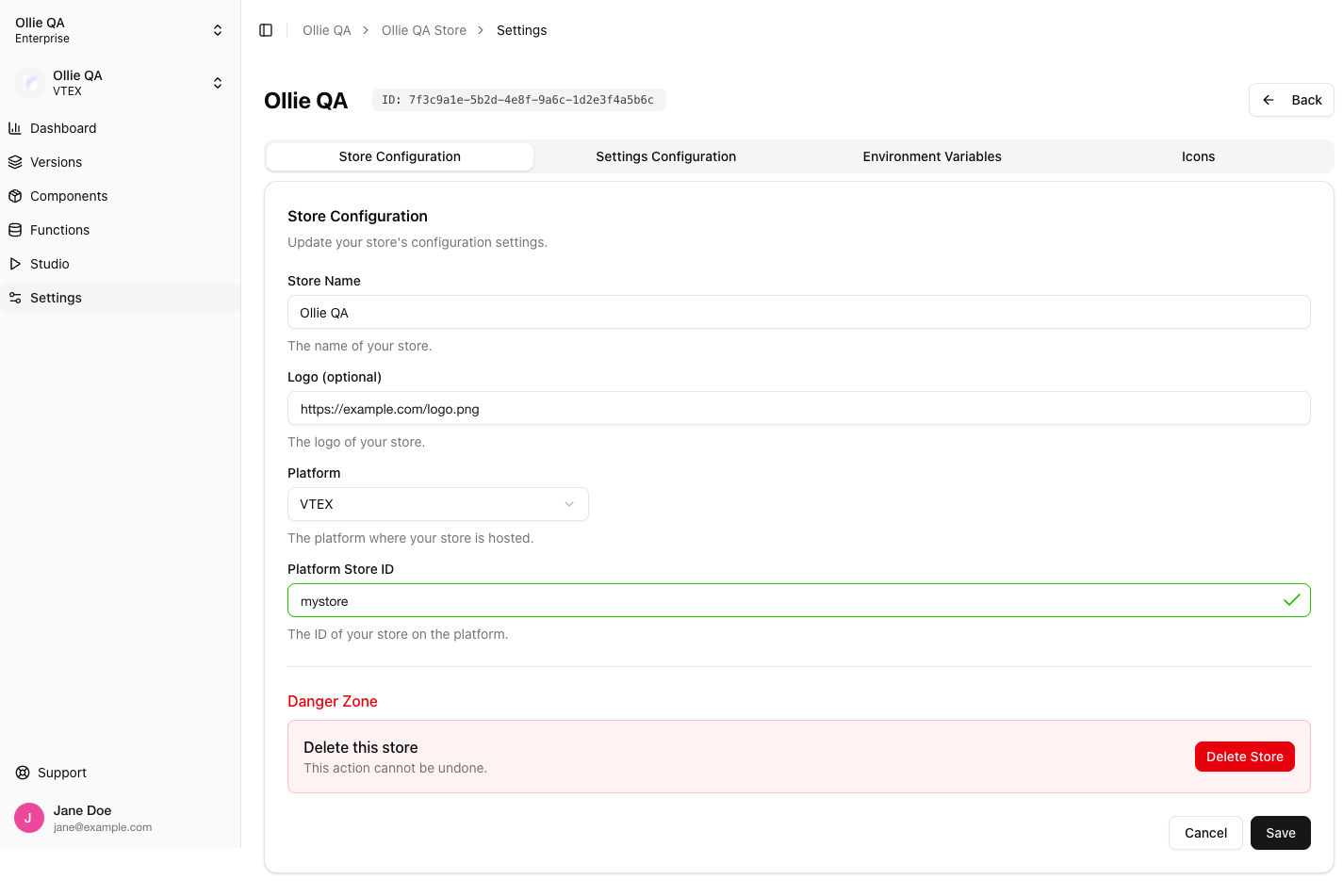Click the Danger Zone heading
The height and width of the screenshot is (896, 1343).
click(x=333, y=701)
